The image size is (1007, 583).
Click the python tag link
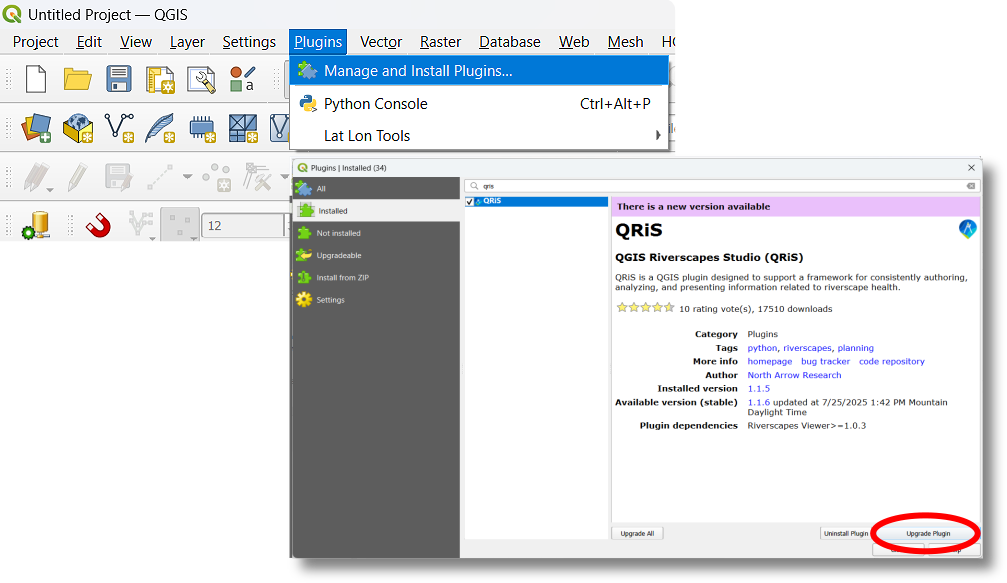click(x=762, y=348)
